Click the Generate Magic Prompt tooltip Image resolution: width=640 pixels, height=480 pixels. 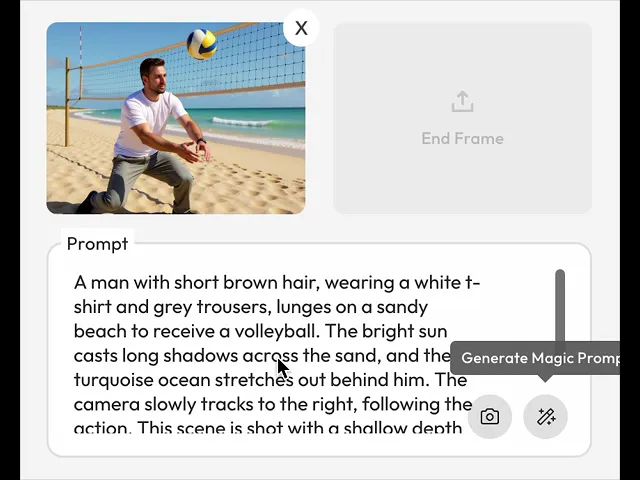[x=535, y=358]
